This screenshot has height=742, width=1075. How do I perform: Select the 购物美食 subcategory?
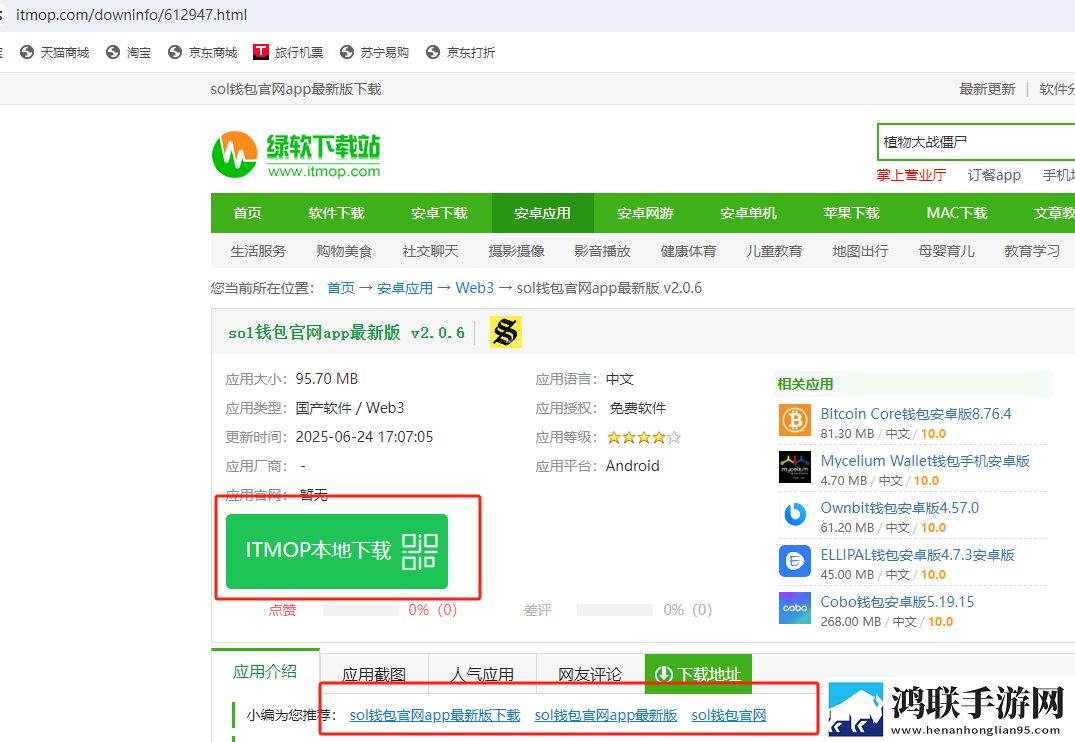[x=344, y=251]
